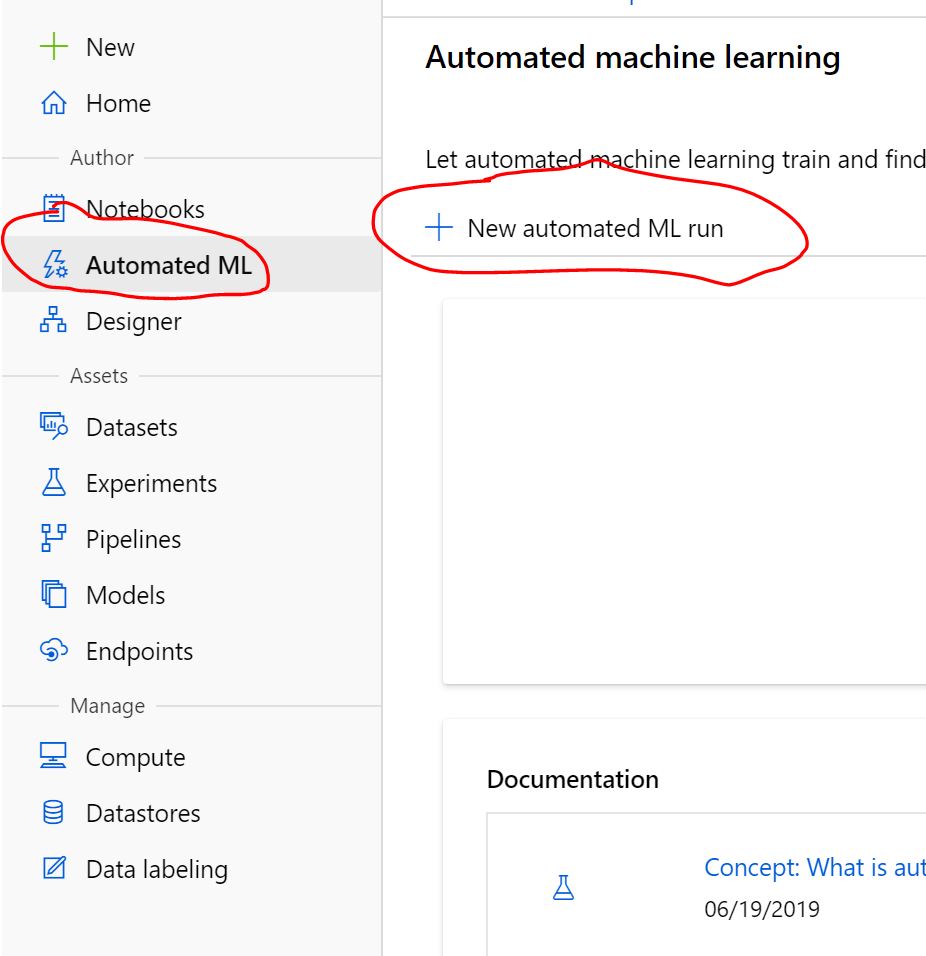The image size is (926, 956).
Task: Open Models assets page
Action: [x=126, y=595]
